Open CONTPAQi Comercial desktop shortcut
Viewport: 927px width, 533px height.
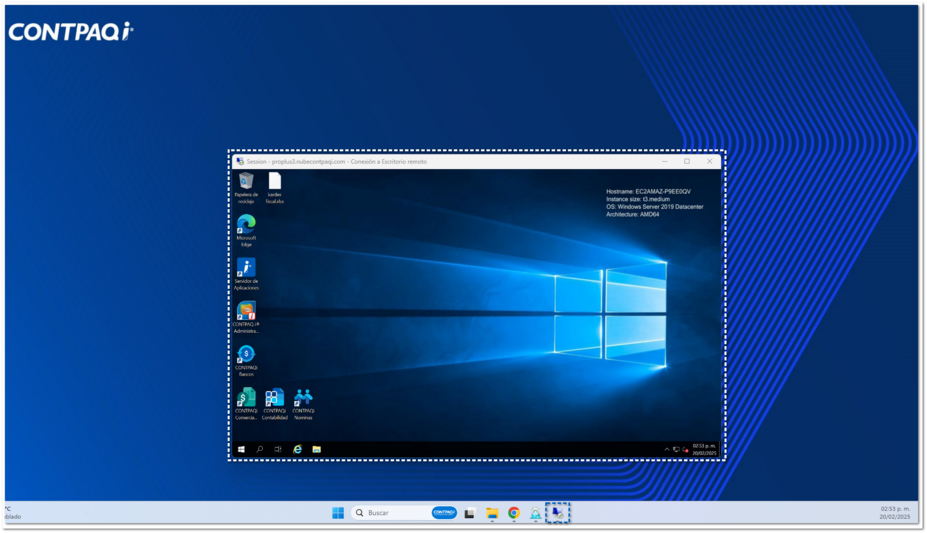[246, 398]
